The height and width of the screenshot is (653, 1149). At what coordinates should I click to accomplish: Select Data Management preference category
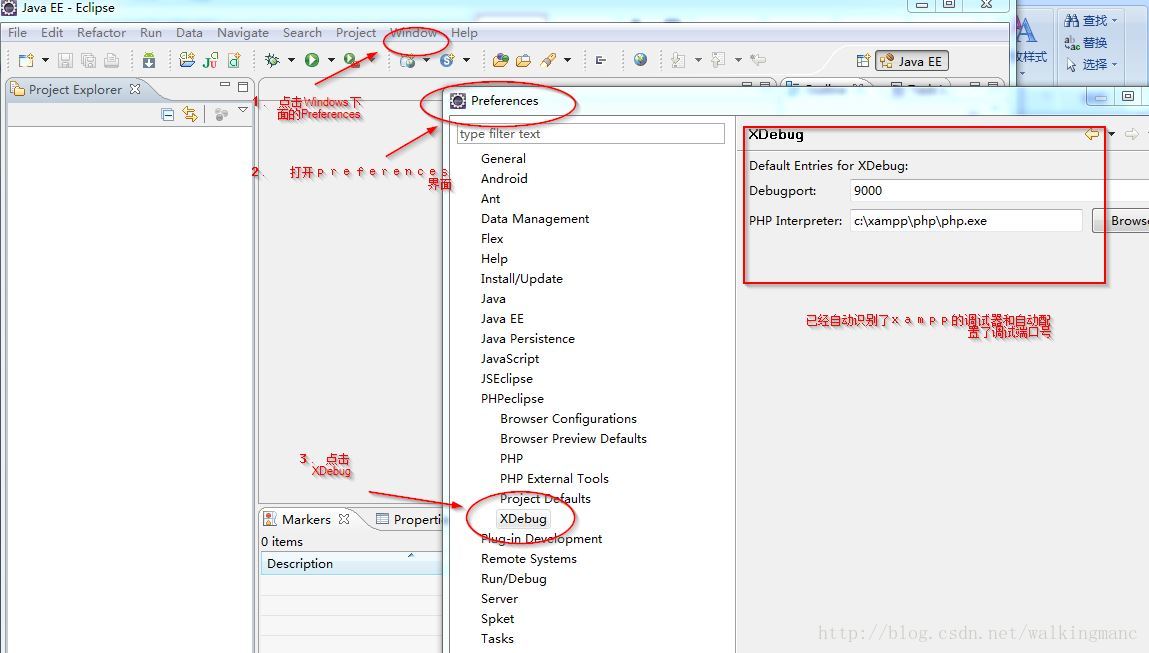tap(535, 219)
